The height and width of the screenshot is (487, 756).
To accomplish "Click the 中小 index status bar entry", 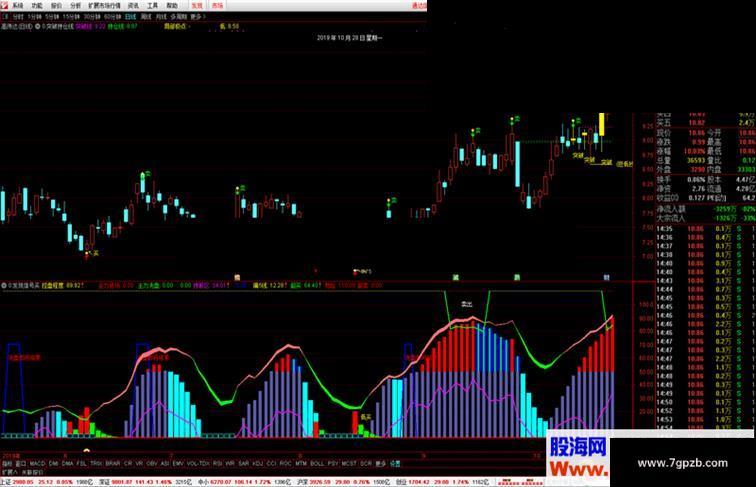I will tap(244, 482).
